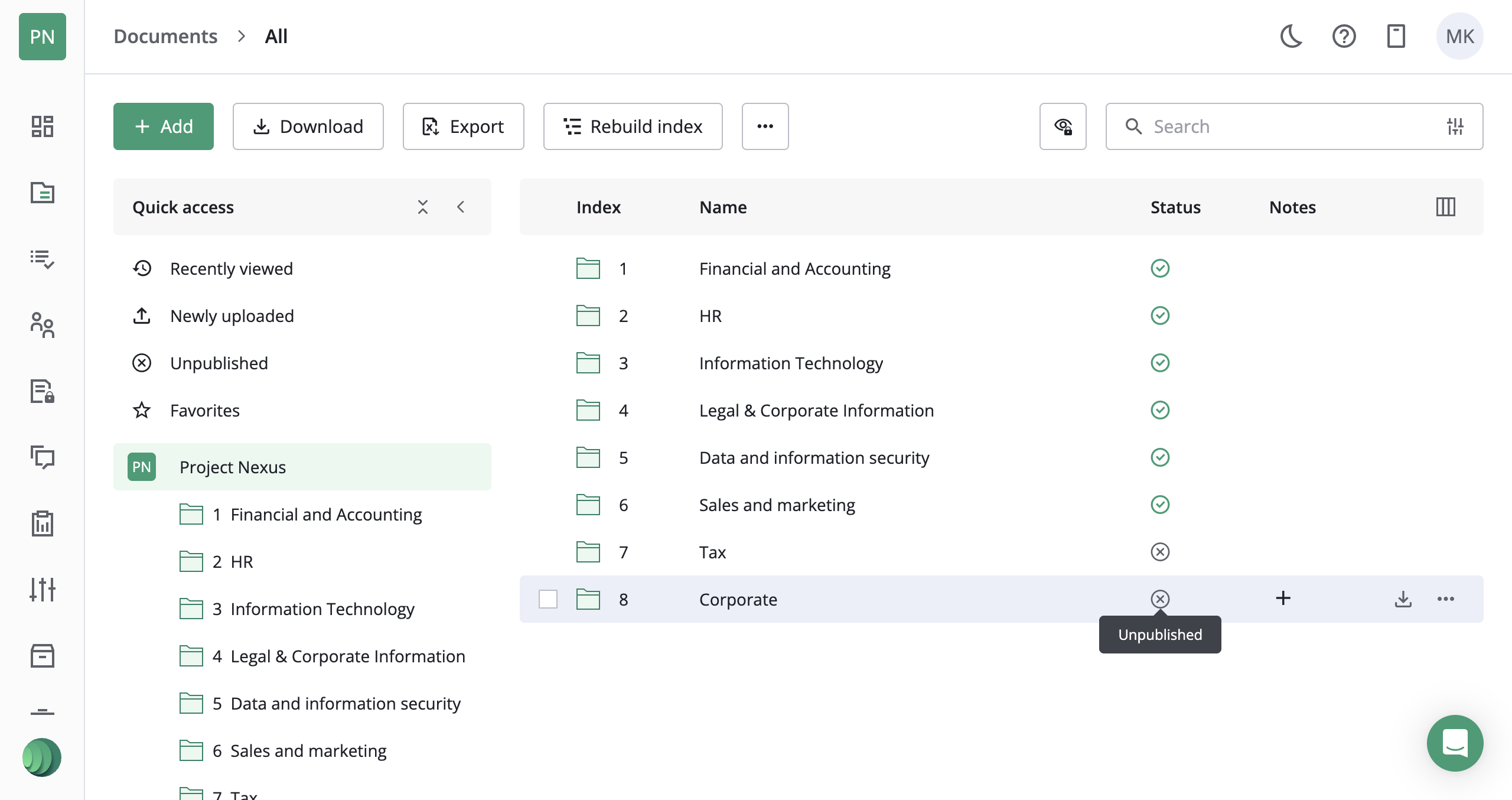The width and height of the screenshot is (1512, 800).
Task: Open reports icon in left sidebar
Action: click(43, 523)
